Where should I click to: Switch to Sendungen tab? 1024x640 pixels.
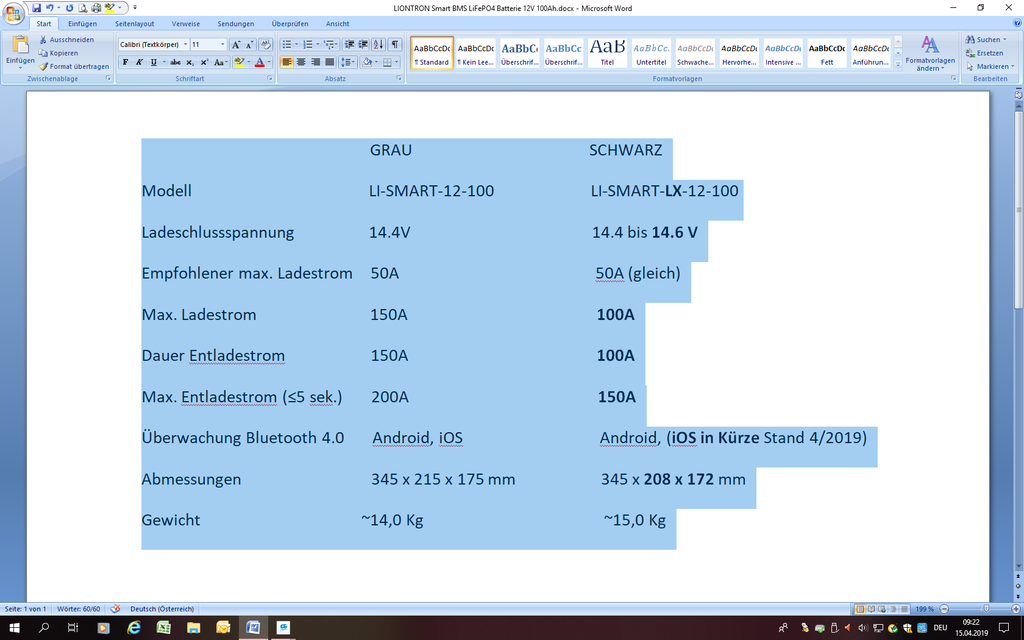[236, 24]
